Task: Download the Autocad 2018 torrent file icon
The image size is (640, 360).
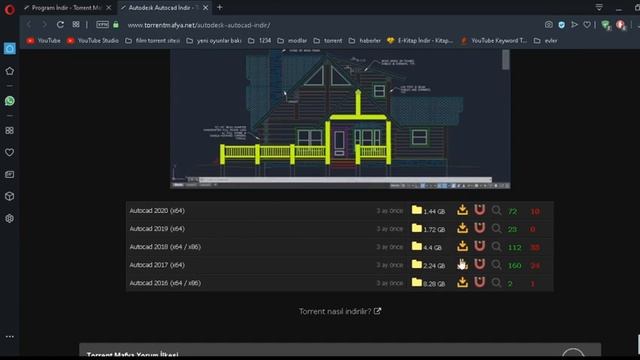Action: point(462,246)
